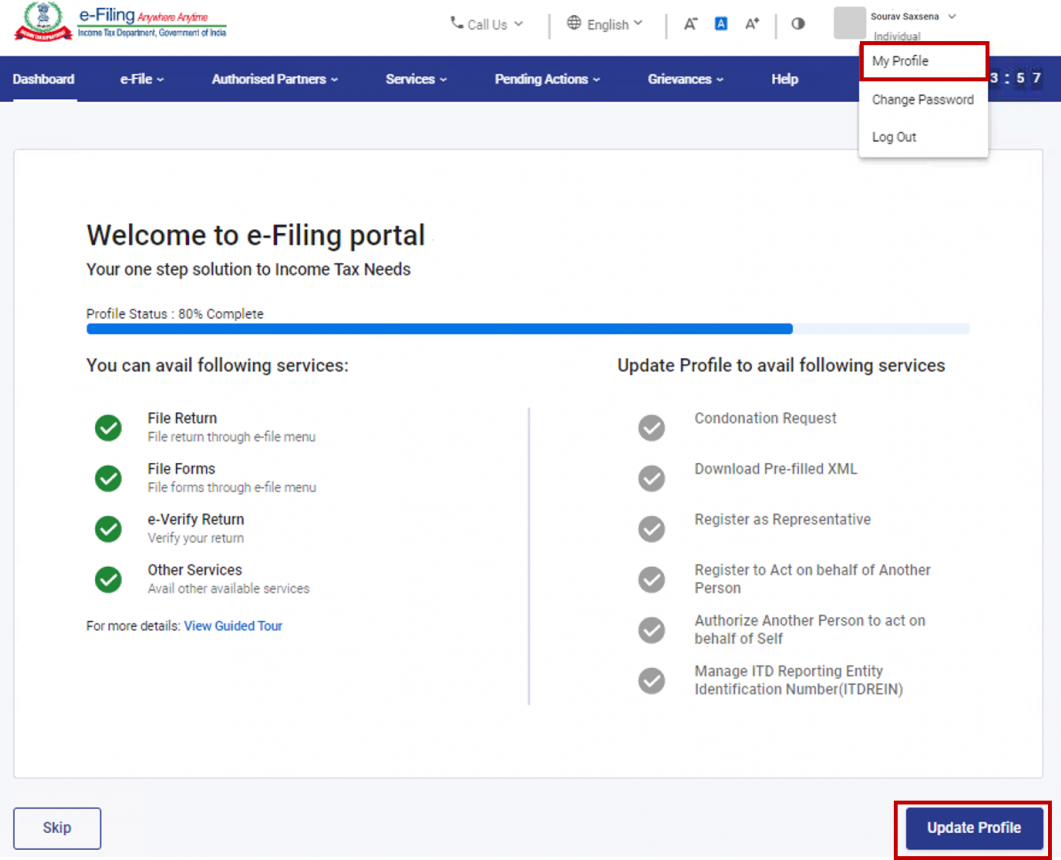Image resolution: width=1061 pixels, height=860 pixels.
Task: Click the green check beside File Return
Action: tap(108, 428)
